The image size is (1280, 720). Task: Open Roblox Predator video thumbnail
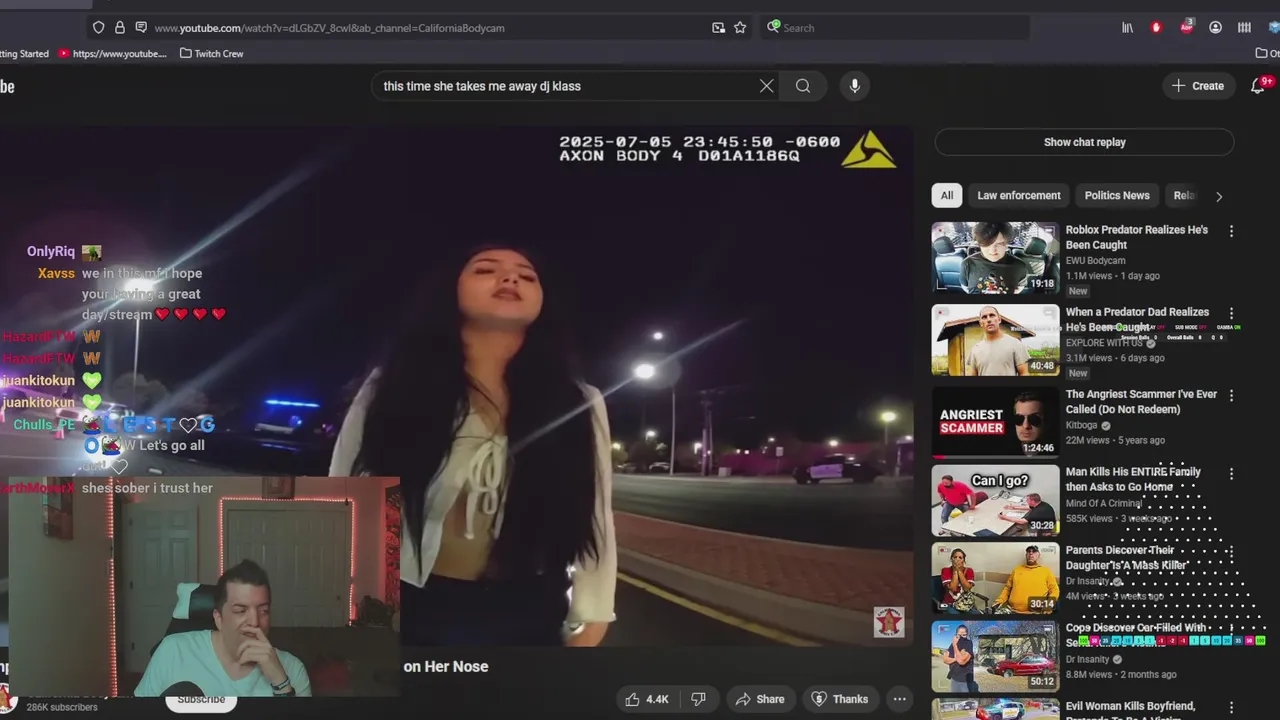(x=995, y=258)
